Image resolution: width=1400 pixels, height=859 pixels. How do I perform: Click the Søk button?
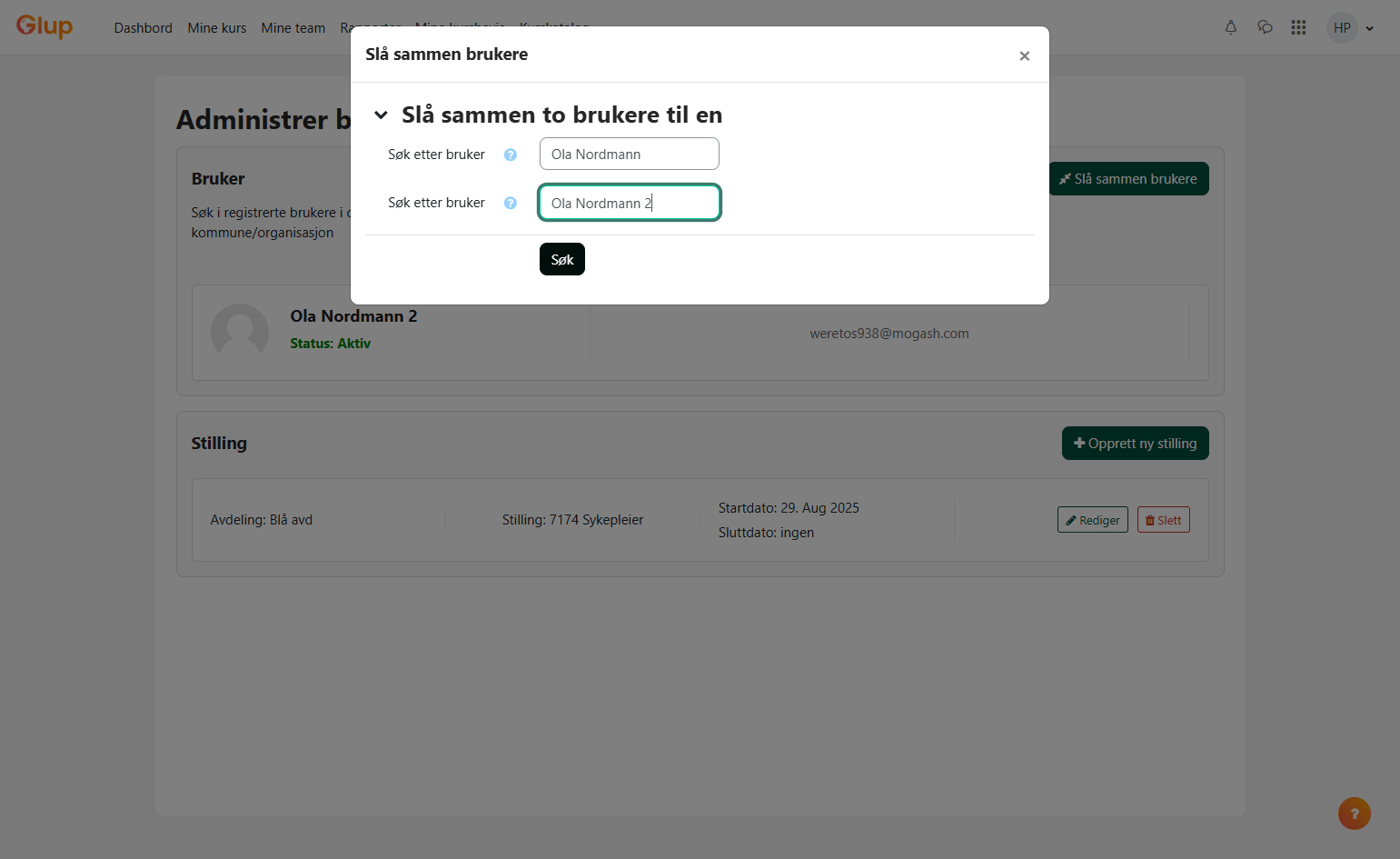coord(562,259)
